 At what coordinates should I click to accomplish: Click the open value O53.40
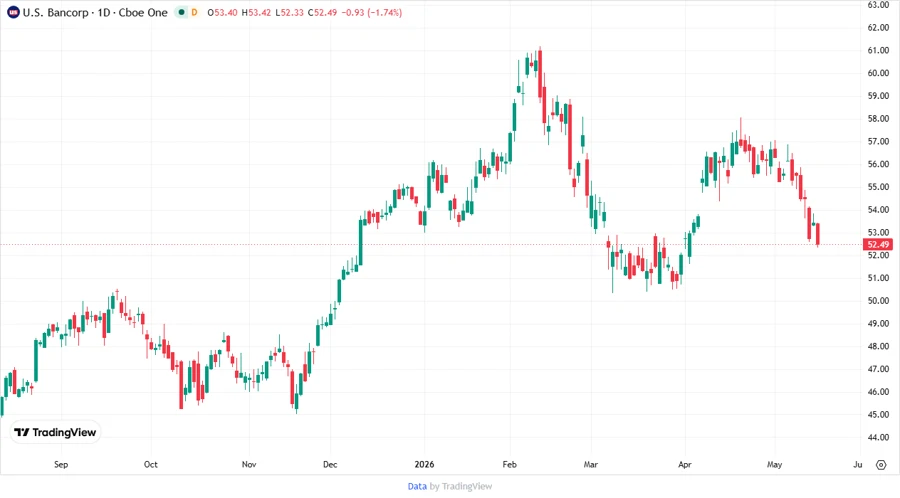tap(222, 13)
